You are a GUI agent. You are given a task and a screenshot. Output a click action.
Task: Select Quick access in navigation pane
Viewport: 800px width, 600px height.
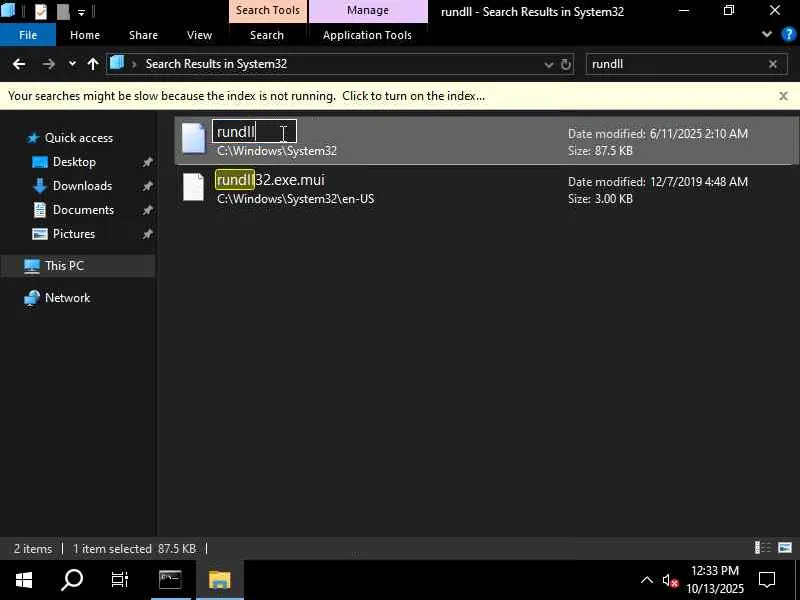click(x=79, y=138)
